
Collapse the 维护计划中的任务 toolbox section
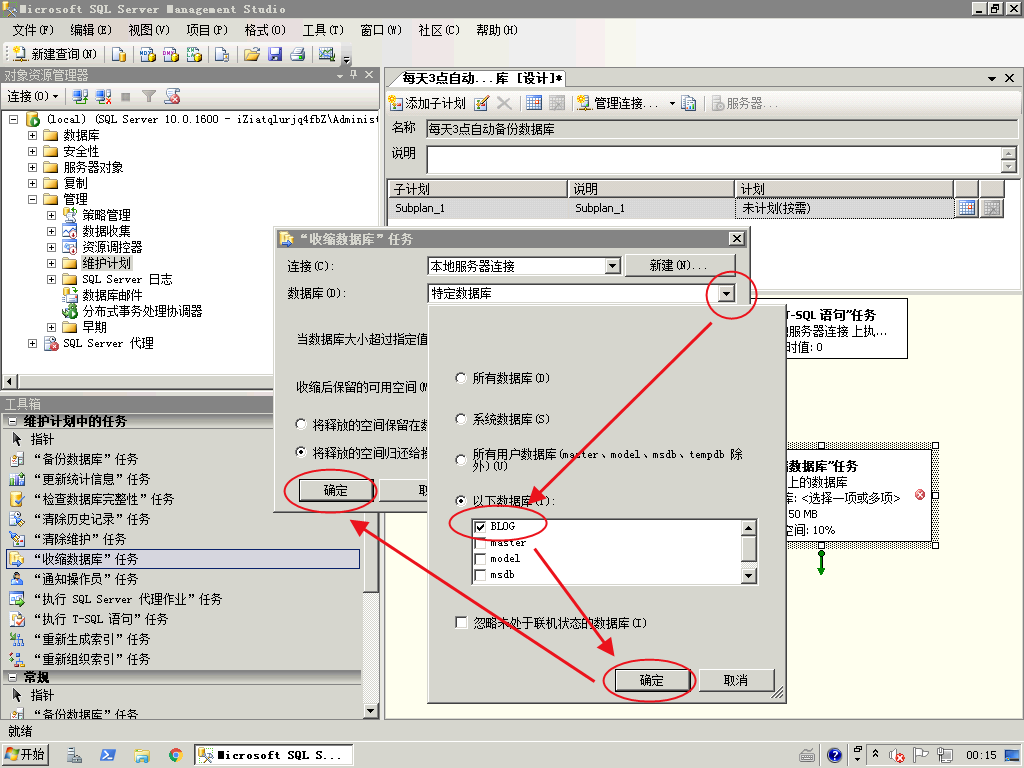point(12,422)
